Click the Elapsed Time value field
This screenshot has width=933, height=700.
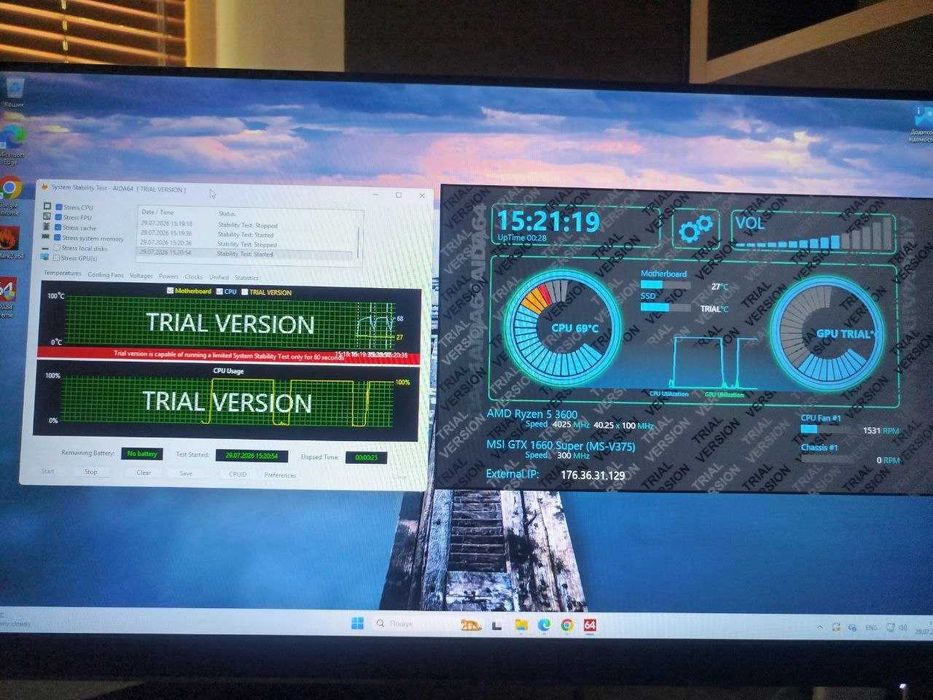click(366, 457)
